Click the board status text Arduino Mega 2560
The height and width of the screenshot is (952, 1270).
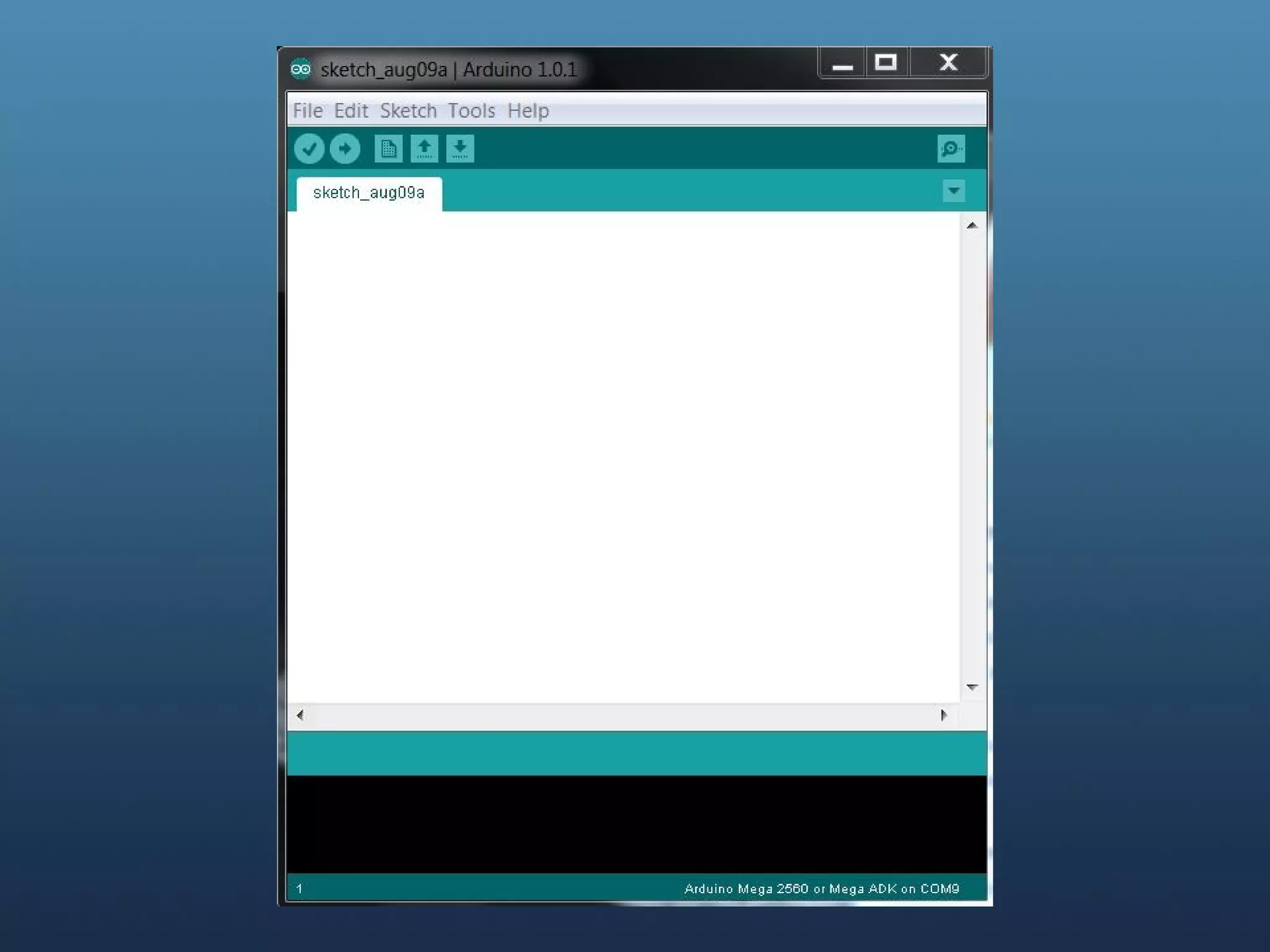point(822,889)
